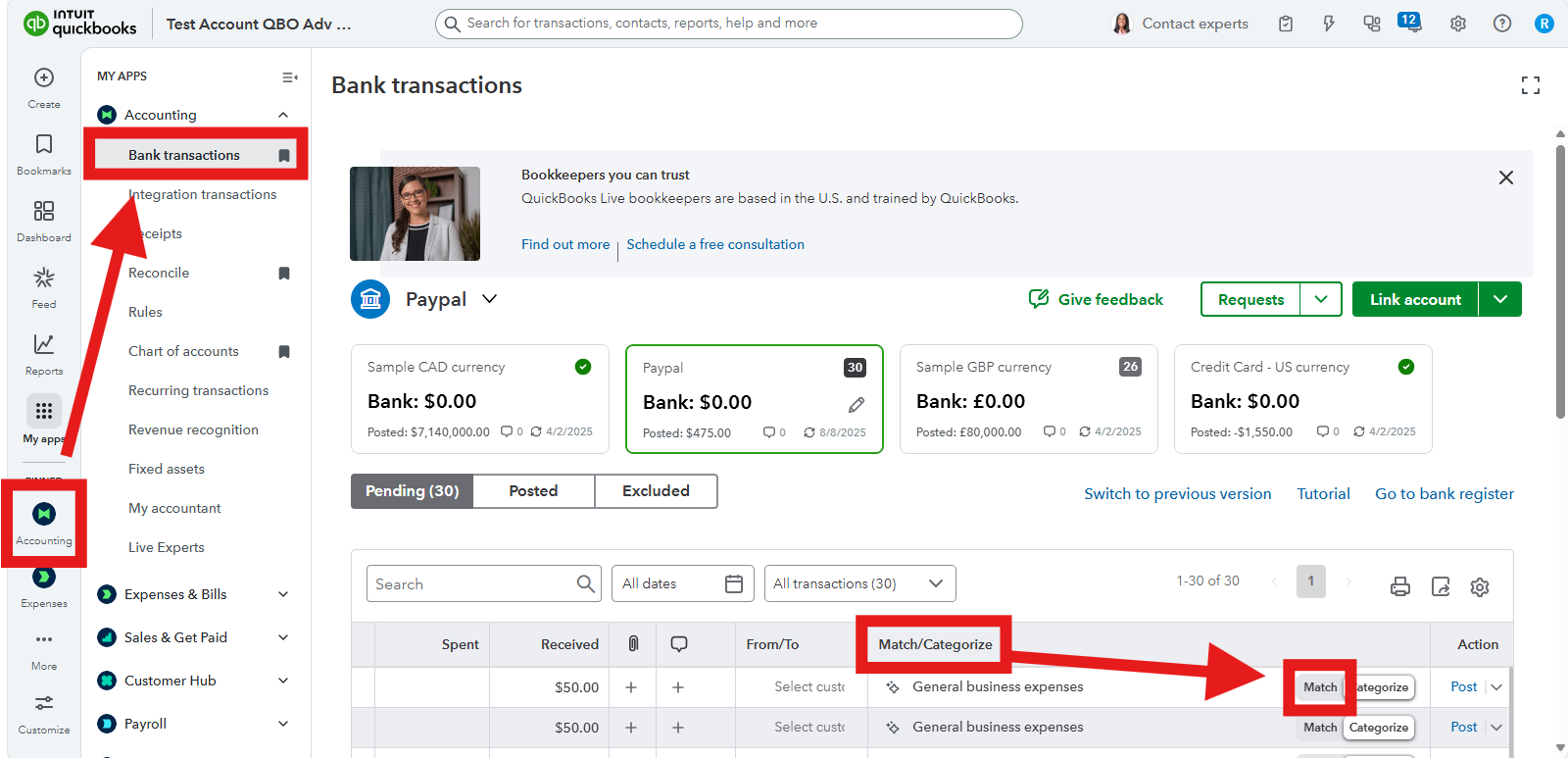The image size is (1568, 758).
Task: Edit the Paypal card with pencil icon
Action: pos(857,404)
